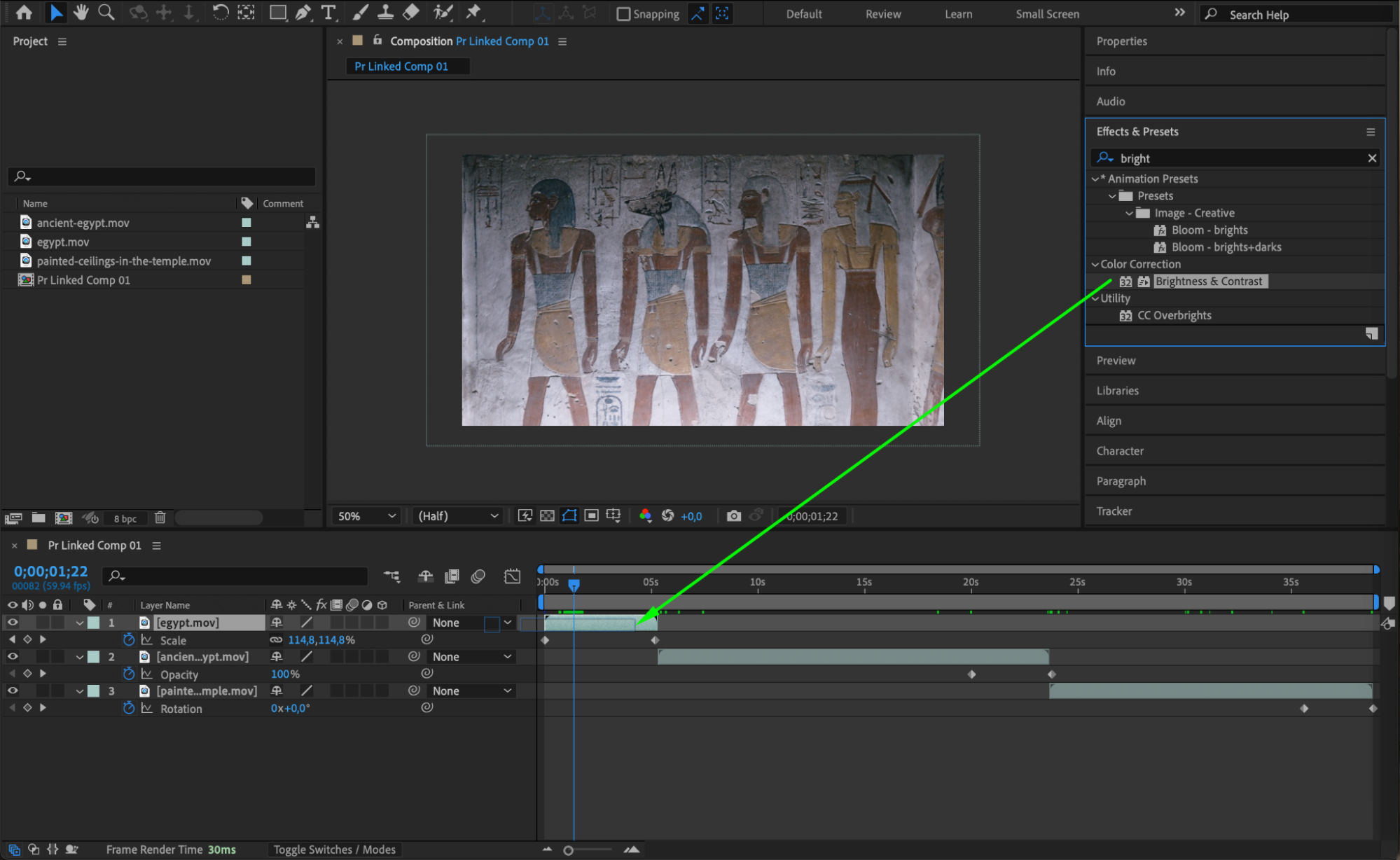Viewport: 1400px width, 860px height.
Task: Take a snapshot with camera icon
Action: (733, 516)
